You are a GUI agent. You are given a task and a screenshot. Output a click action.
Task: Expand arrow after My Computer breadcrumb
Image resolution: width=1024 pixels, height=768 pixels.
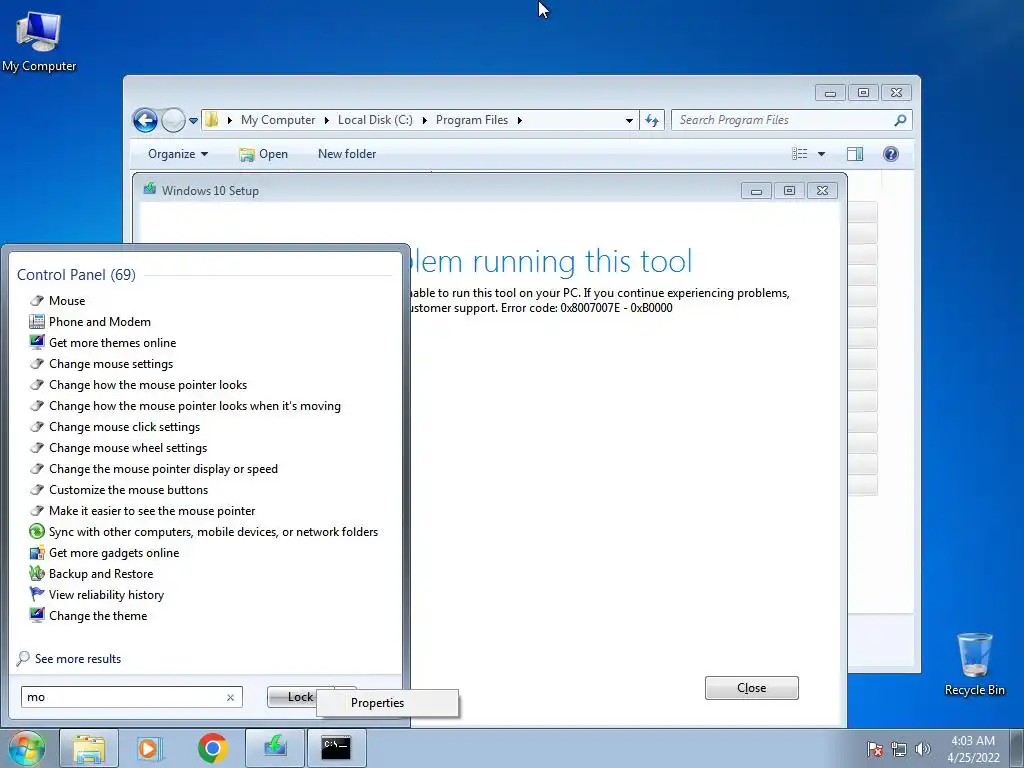[x=326, y=121]
